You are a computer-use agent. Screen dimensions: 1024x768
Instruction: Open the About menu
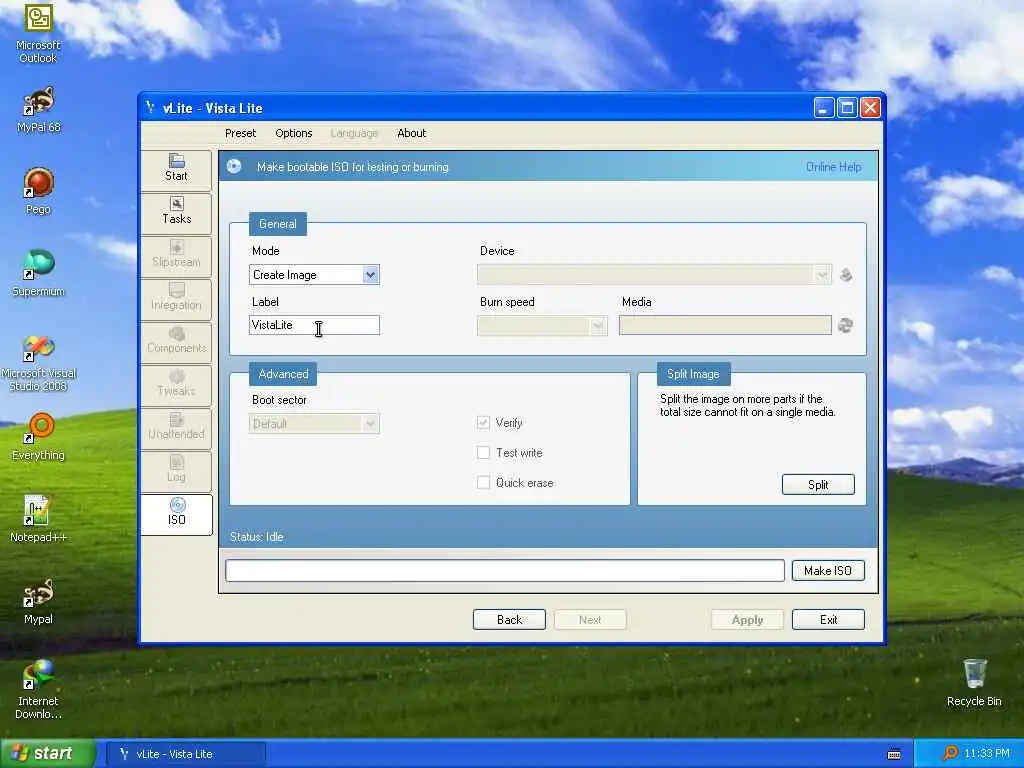(411, 133)
